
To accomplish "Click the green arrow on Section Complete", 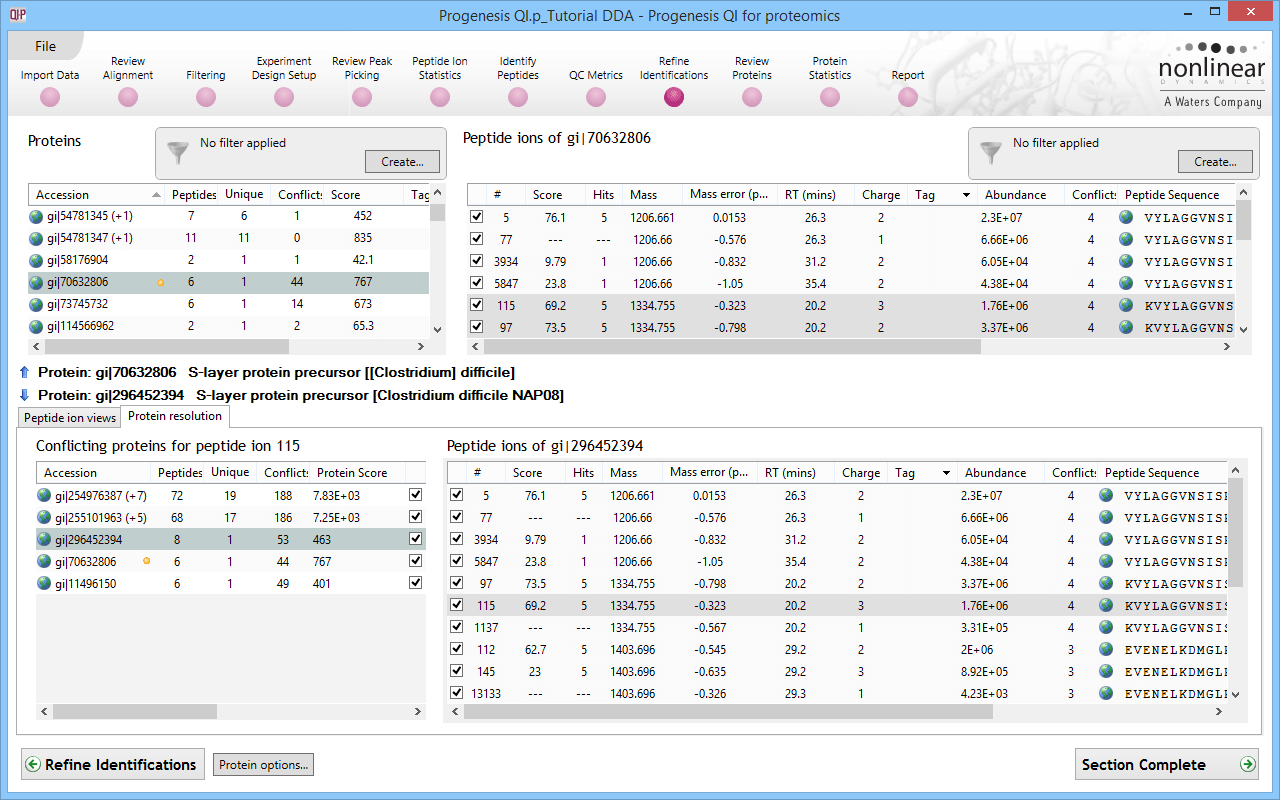I will [x=1247, y=764].
